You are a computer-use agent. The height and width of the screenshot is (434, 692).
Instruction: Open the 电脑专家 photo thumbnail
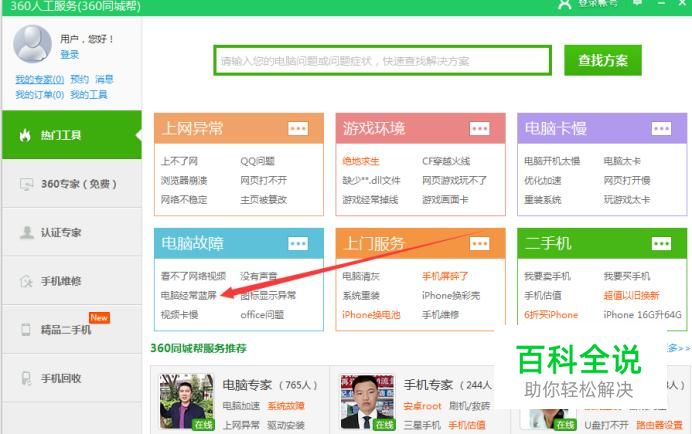point(187,402)
